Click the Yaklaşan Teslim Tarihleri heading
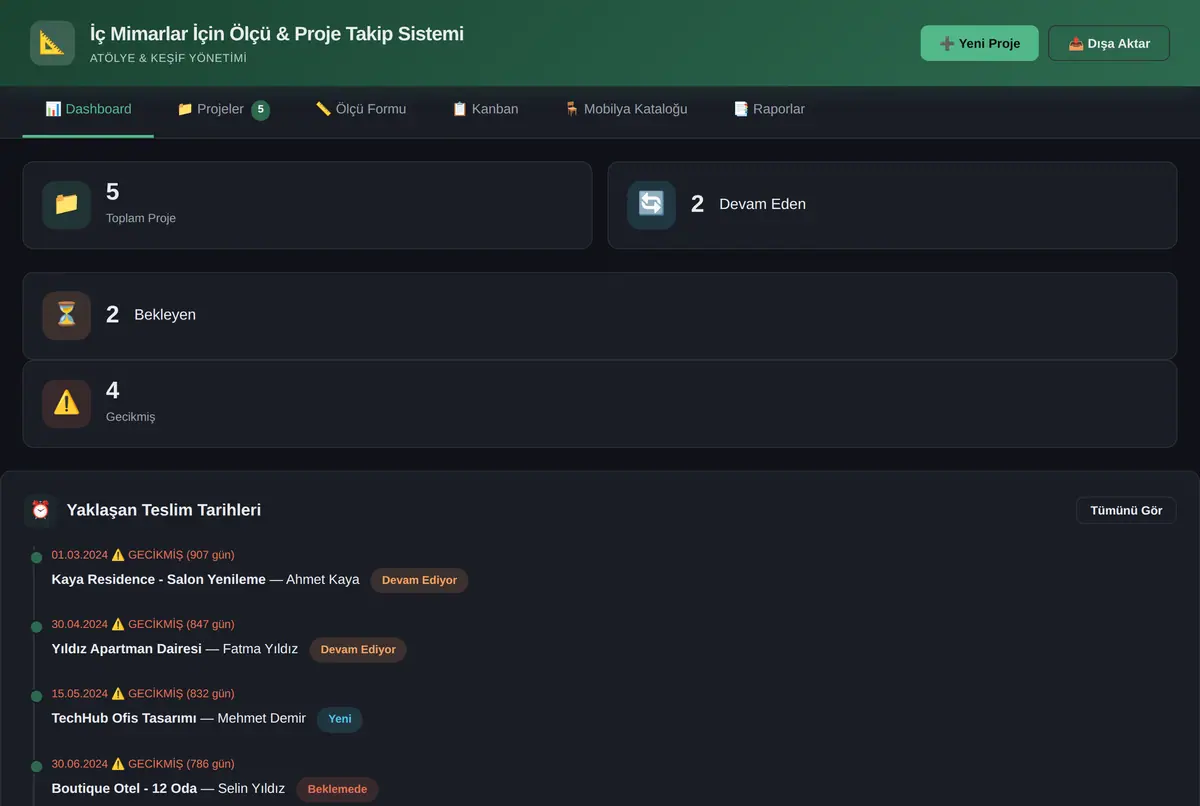1200x806 pixels. click(164, 510)
